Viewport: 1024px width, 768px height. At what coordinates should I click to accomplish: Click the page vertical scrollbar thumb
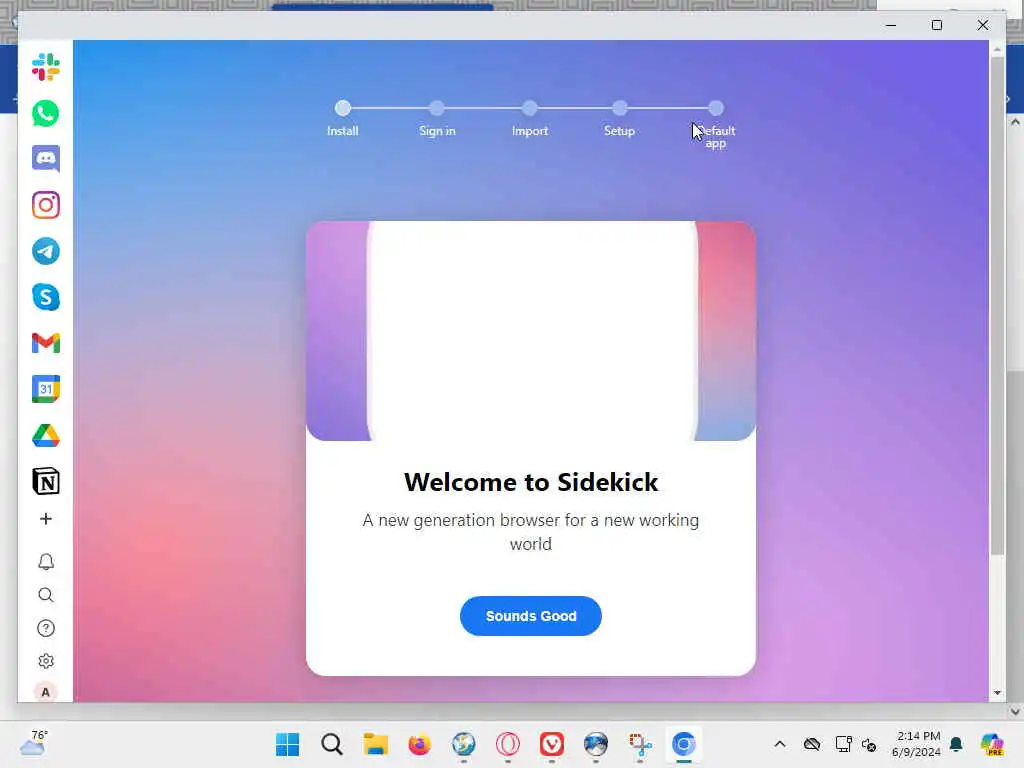click(997, 306)
